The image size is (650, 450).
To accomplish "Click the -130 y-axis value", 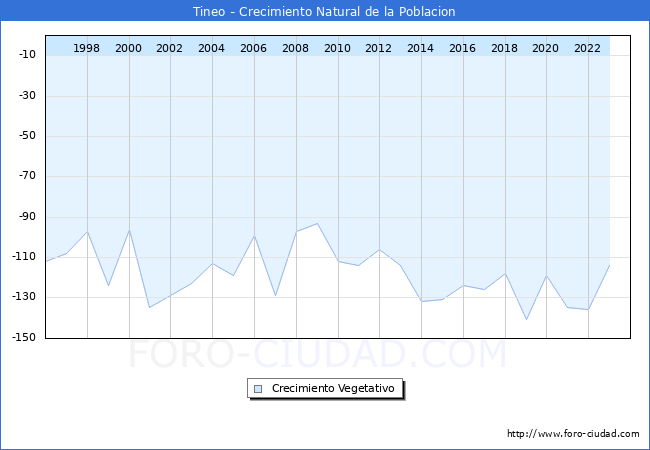I will 24,297.
